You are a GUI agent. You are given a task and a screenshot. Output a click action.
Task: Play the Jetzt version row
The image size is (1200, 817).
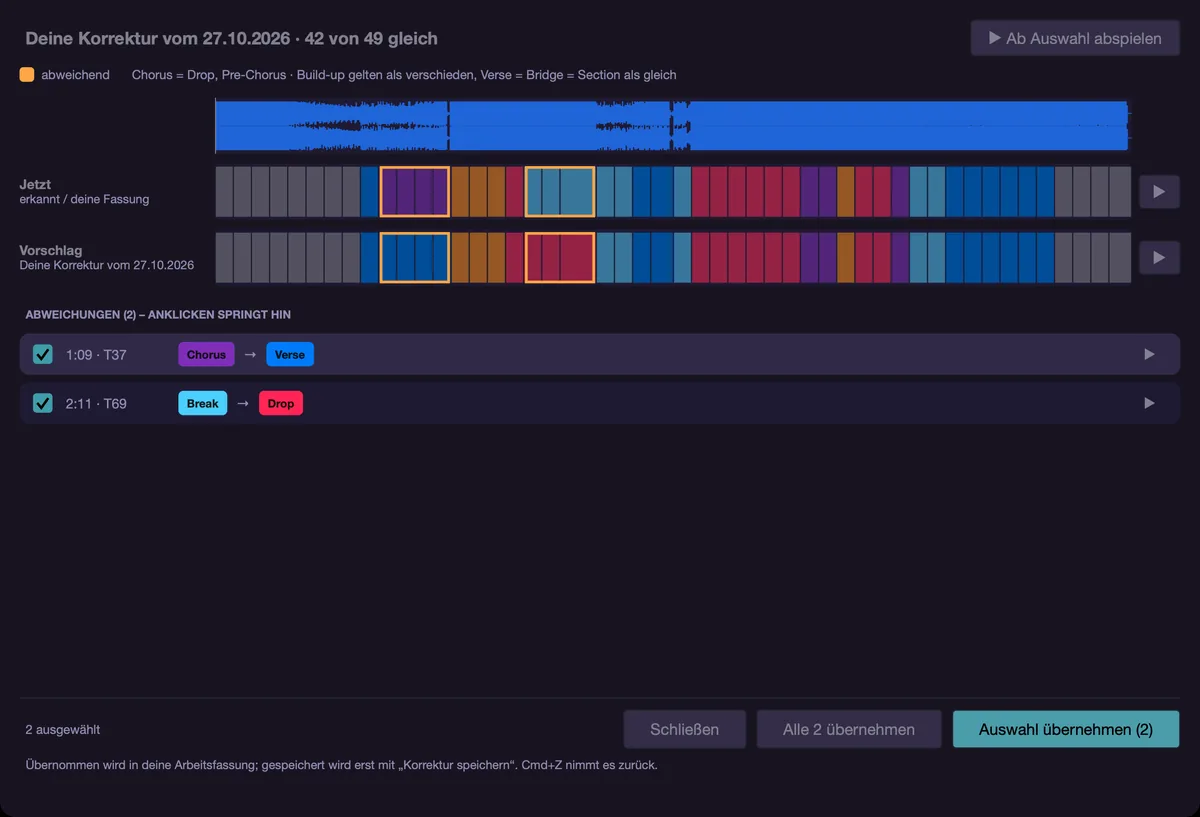pyautogui.click(x=1159, y=191)
